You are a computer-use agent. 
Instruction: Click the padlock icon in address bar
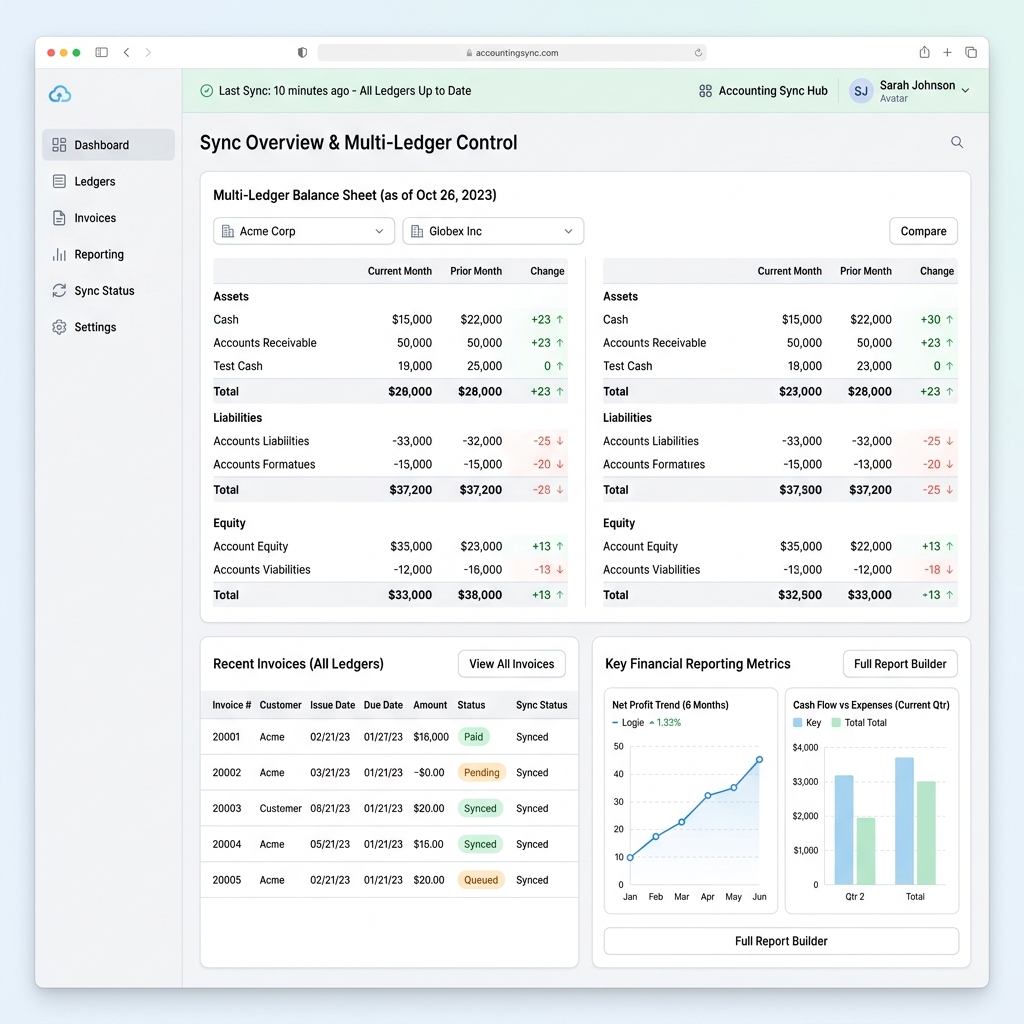point(469,53)
